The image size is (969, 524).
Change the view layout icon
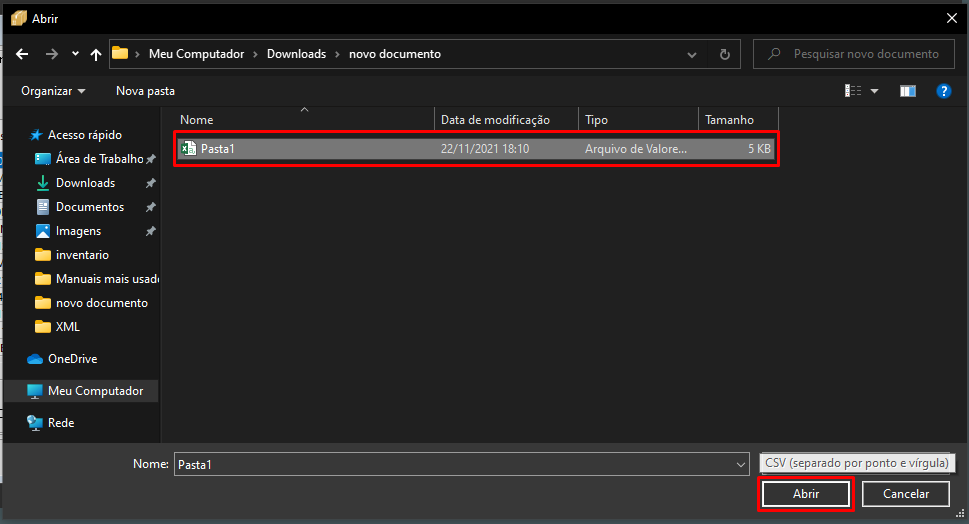coord(853,91)
